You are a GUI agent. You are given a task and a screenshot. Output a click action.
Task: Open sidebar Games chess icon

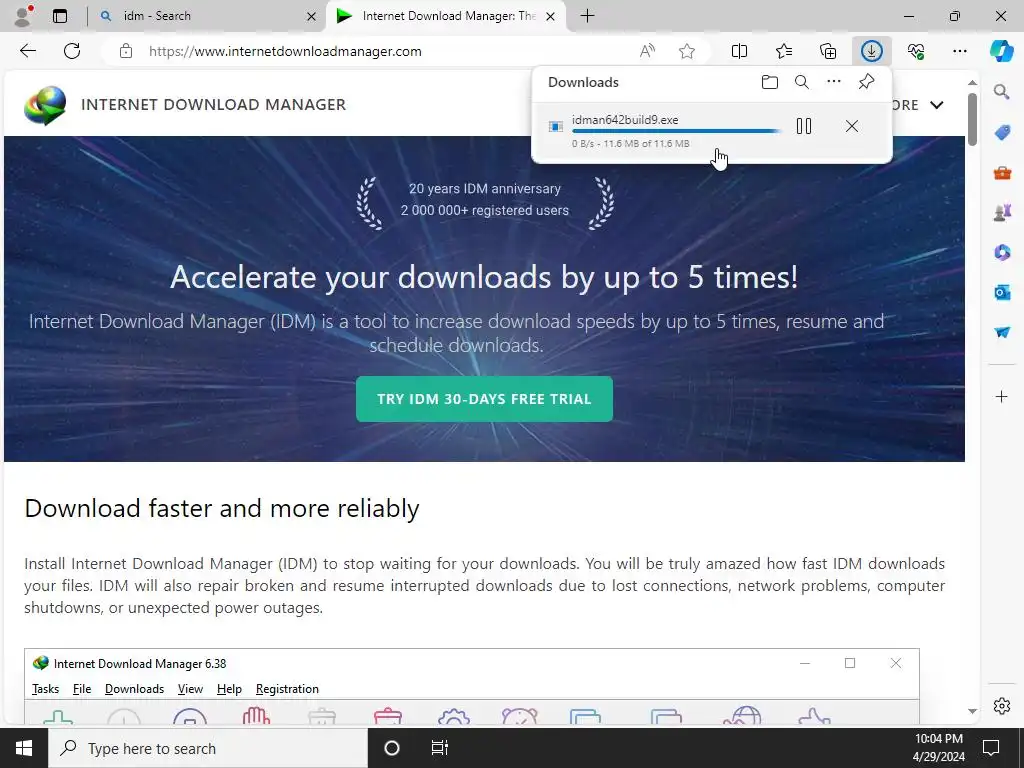(1002, 212)
